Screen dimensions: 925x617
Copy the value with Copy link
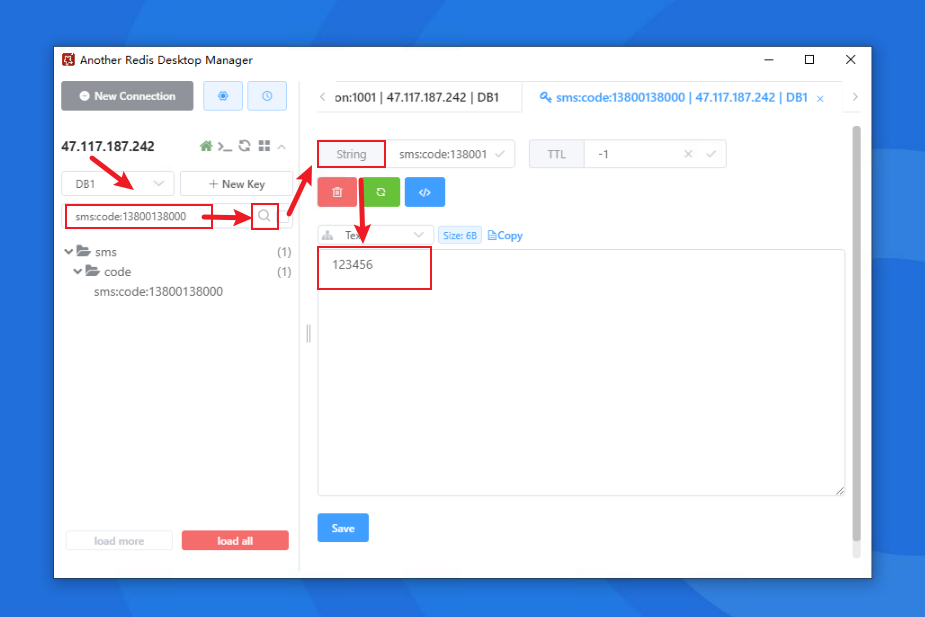(x=506, y=235)
